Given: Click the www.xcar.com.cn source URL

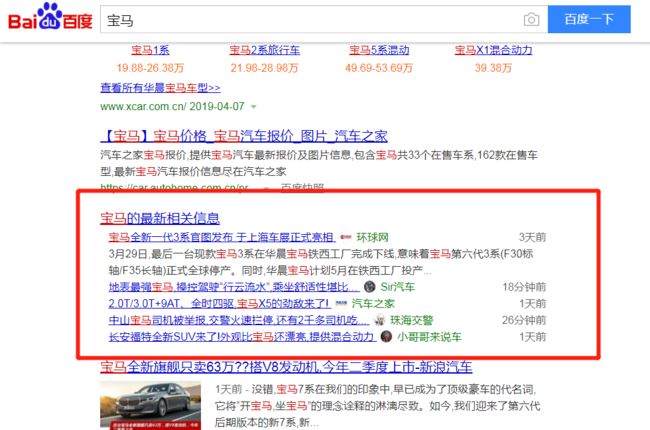Looking at the screenshot, I should (x=143, y=107).
